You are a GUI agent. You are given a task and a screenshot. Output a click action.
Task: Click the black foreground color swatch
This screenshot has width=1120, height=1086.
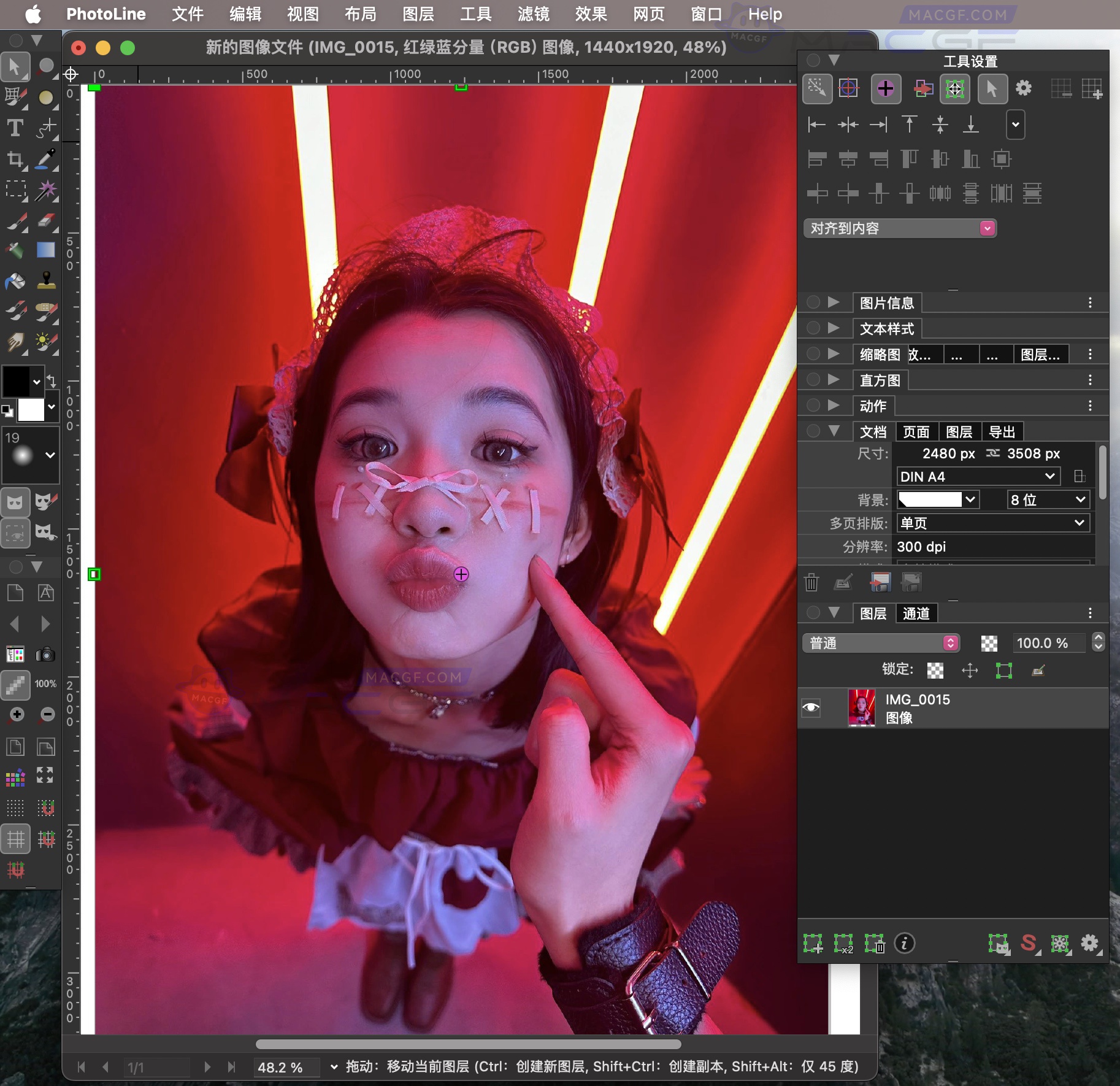click(x=16, y=381)
